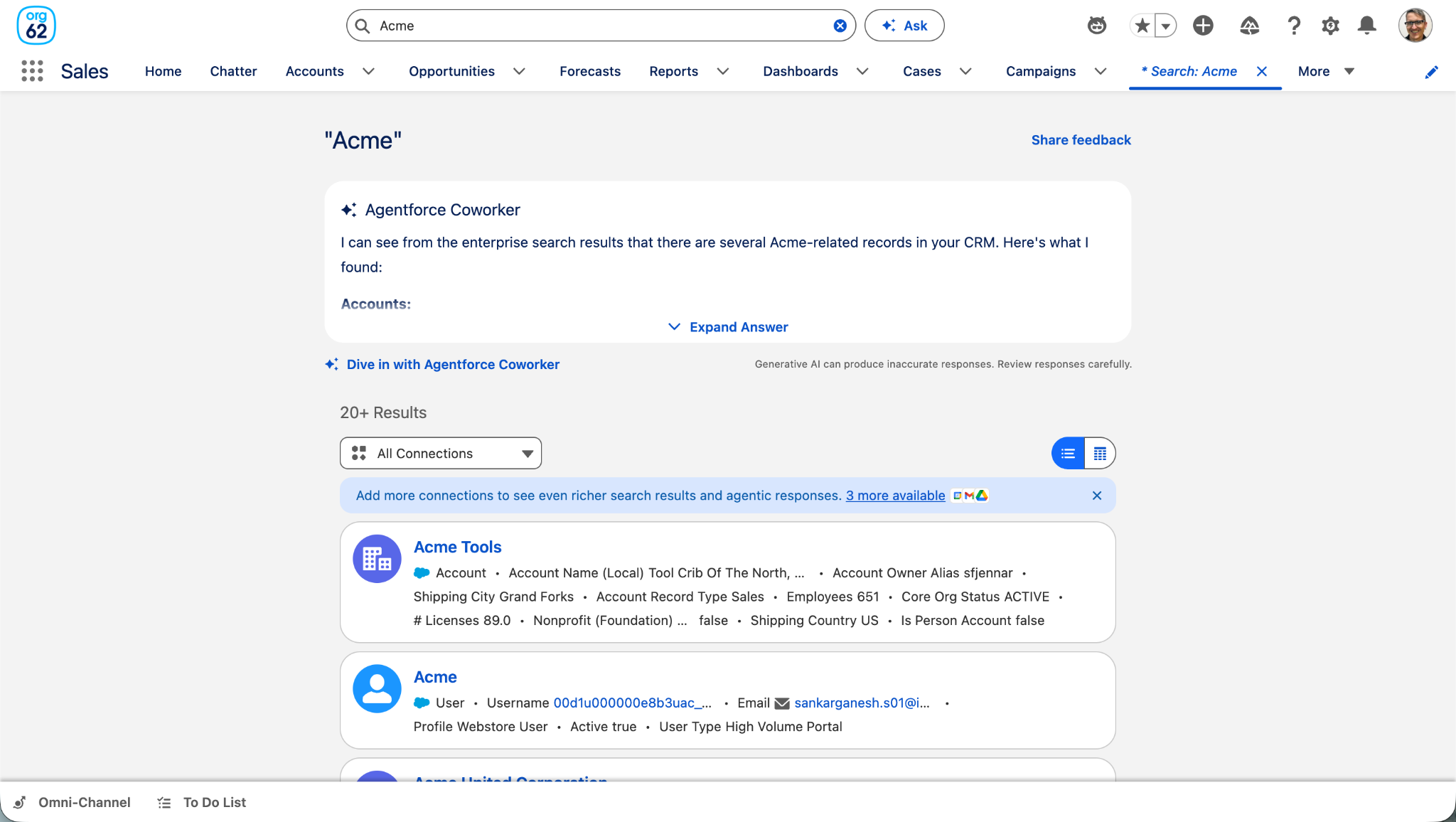Open the Astro mascot guidance icon
This screenshot has height=822, width=1456.
point(1097,26)
